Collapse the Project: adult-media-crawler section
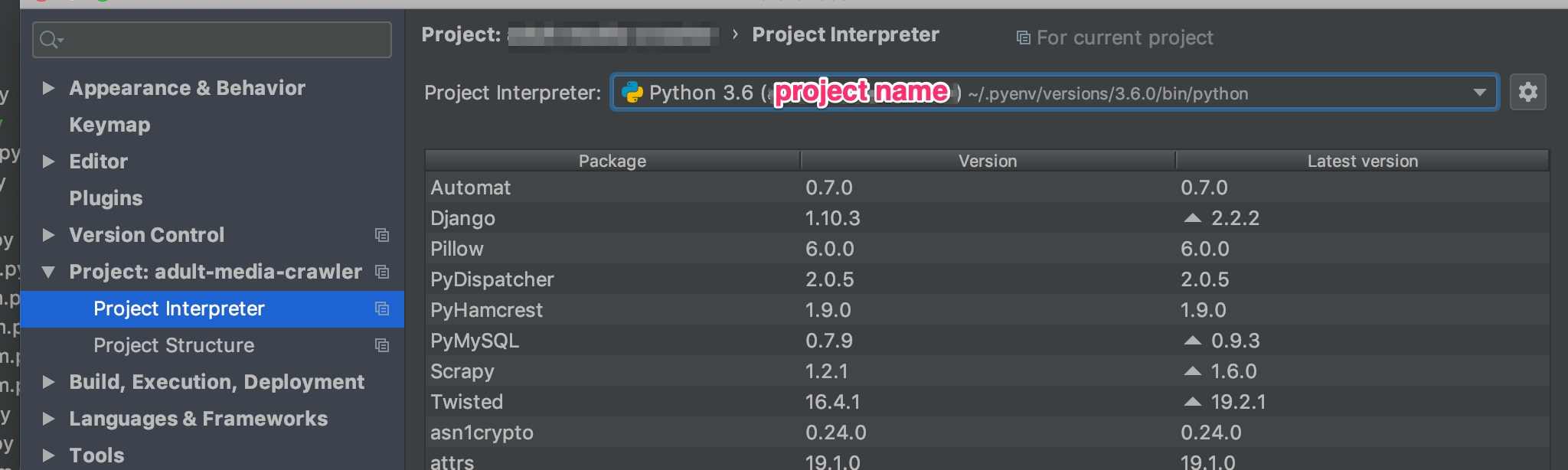Viewport: 1568px width, 470px height. point(48,272)
